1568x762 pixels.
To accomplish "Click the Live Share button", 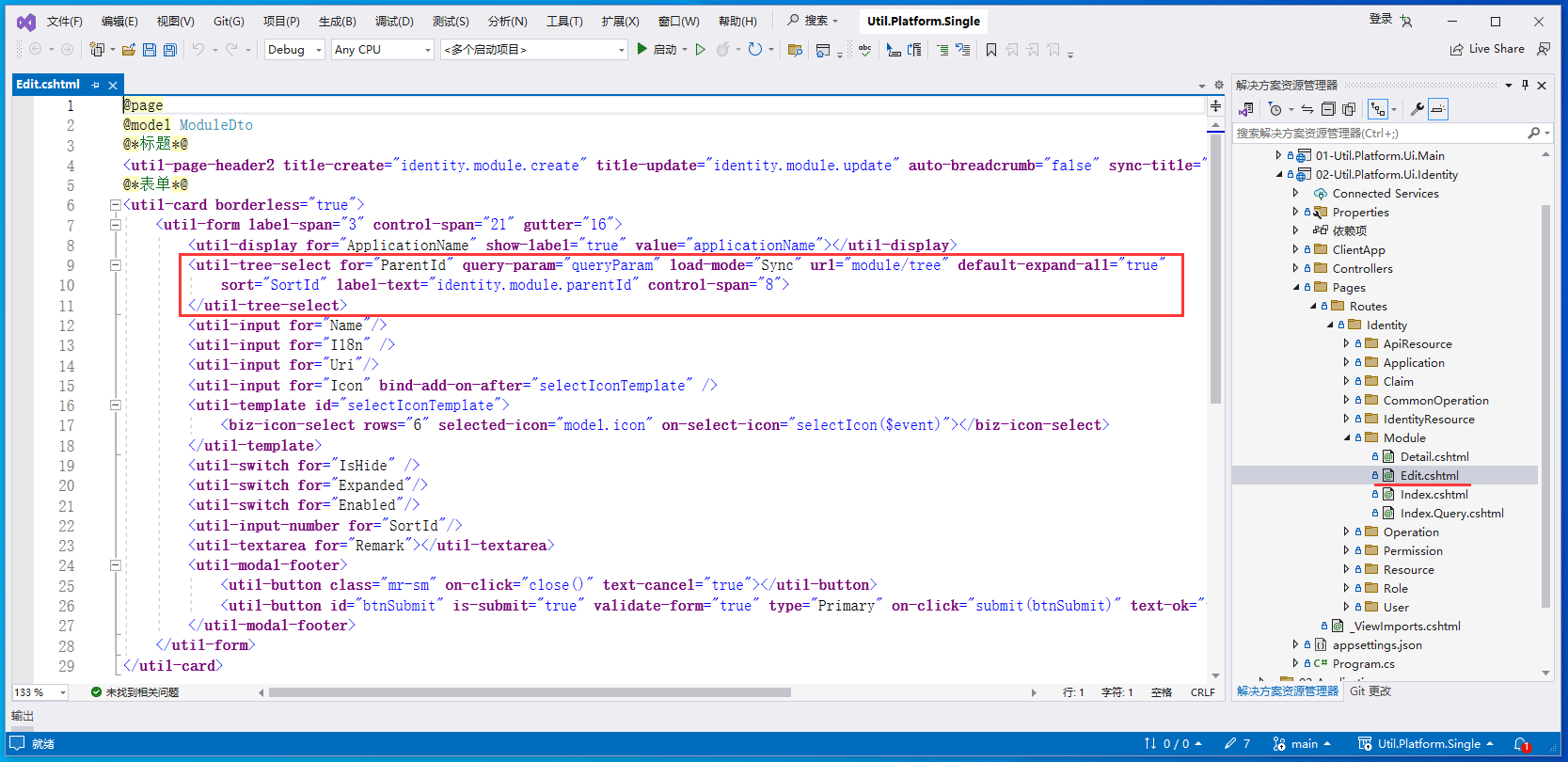I will [1487, 49].
